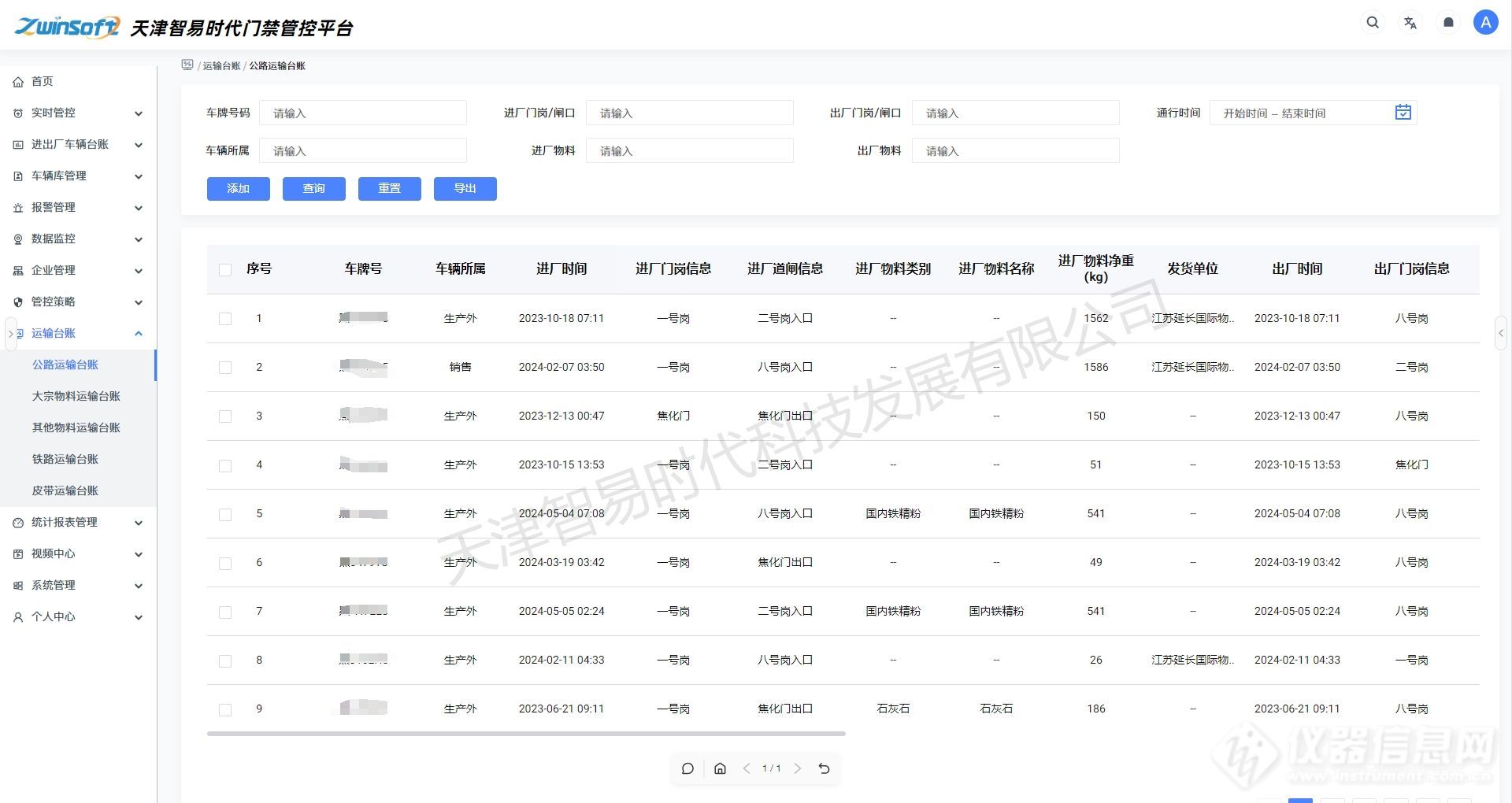Click the right edge panel collapse handle
This screenshot has width=1512, height=803.
(x=1501, y=333)
